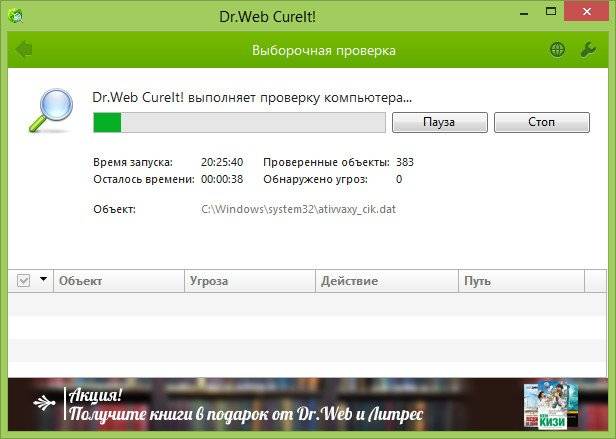
Task: Click the Обнаружено угроз label
Action: click(x=315, y=180)
